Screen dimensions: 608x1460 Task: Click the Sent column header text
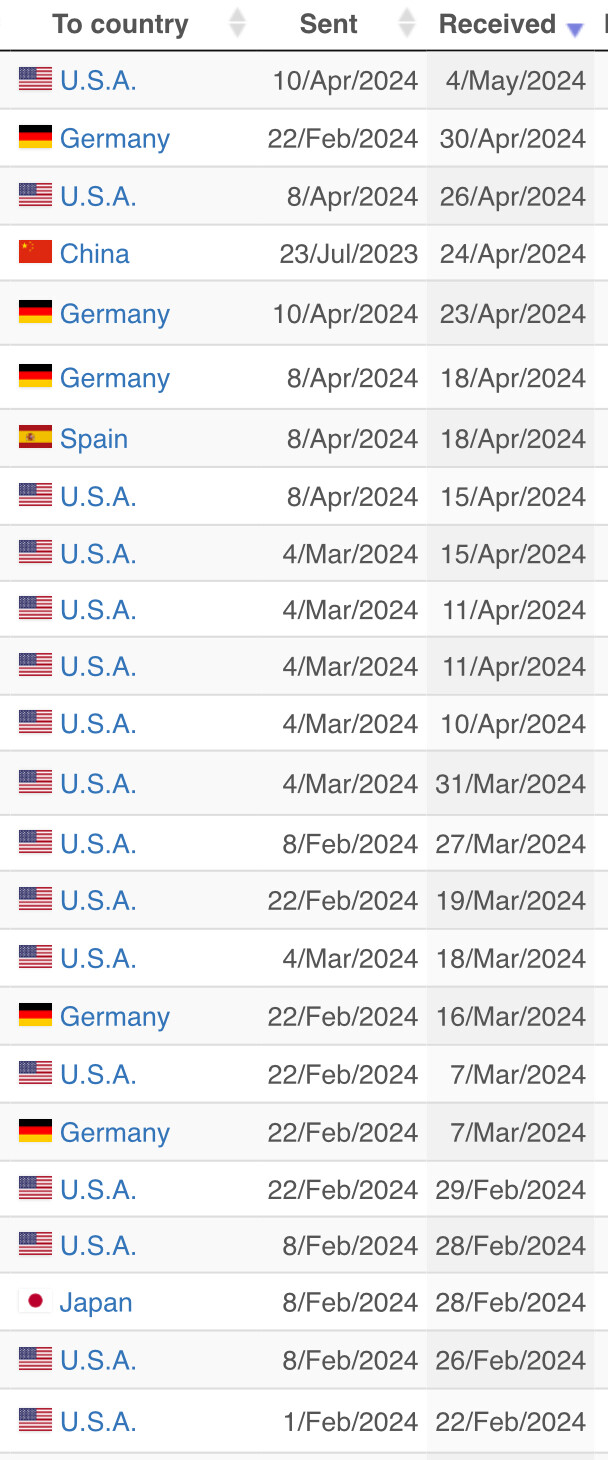[328, 24]
